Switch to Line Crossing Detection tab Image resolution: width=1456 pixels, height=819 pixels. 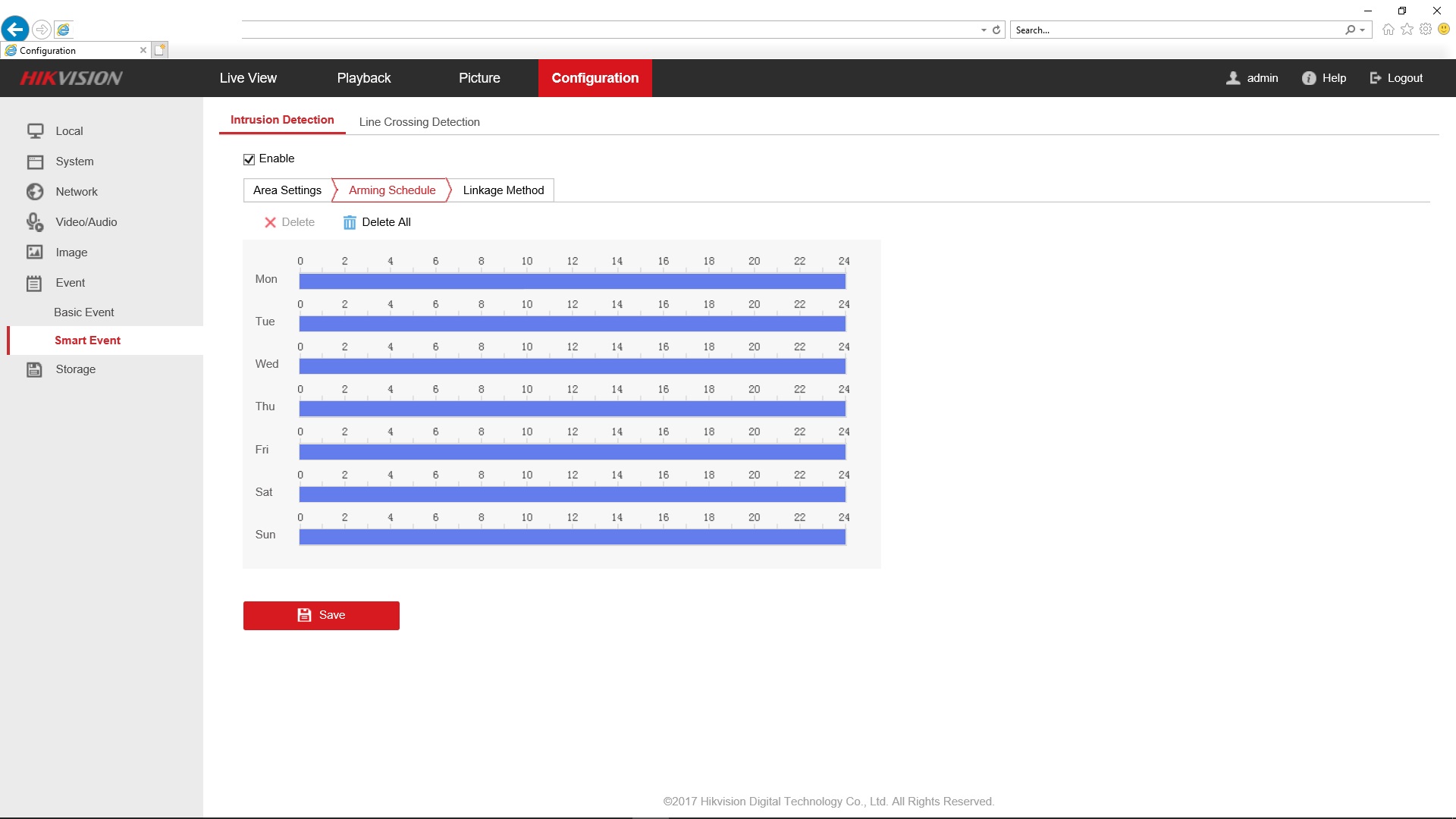(x=419, y=122)
